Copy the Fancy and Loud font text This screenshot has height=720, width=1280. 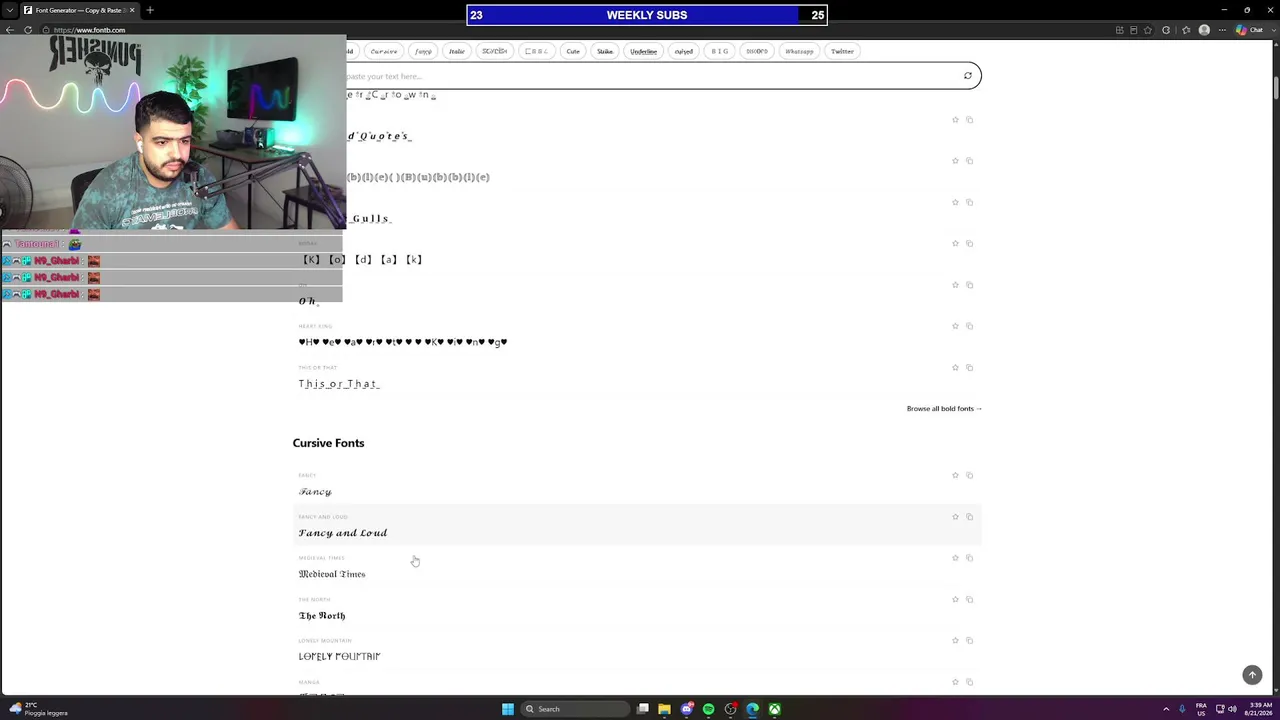(969, 517)
